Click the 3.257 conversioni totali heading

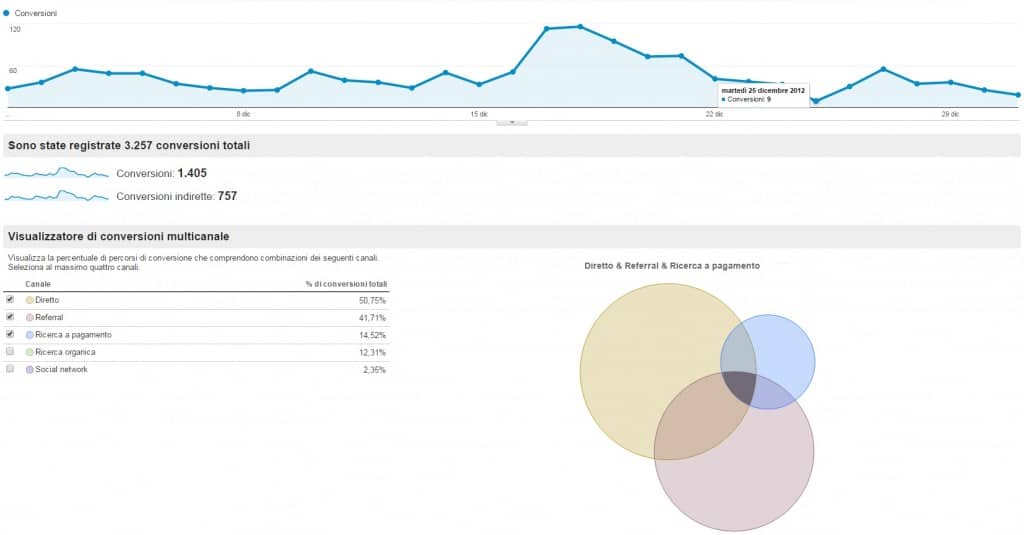point(129,146)
